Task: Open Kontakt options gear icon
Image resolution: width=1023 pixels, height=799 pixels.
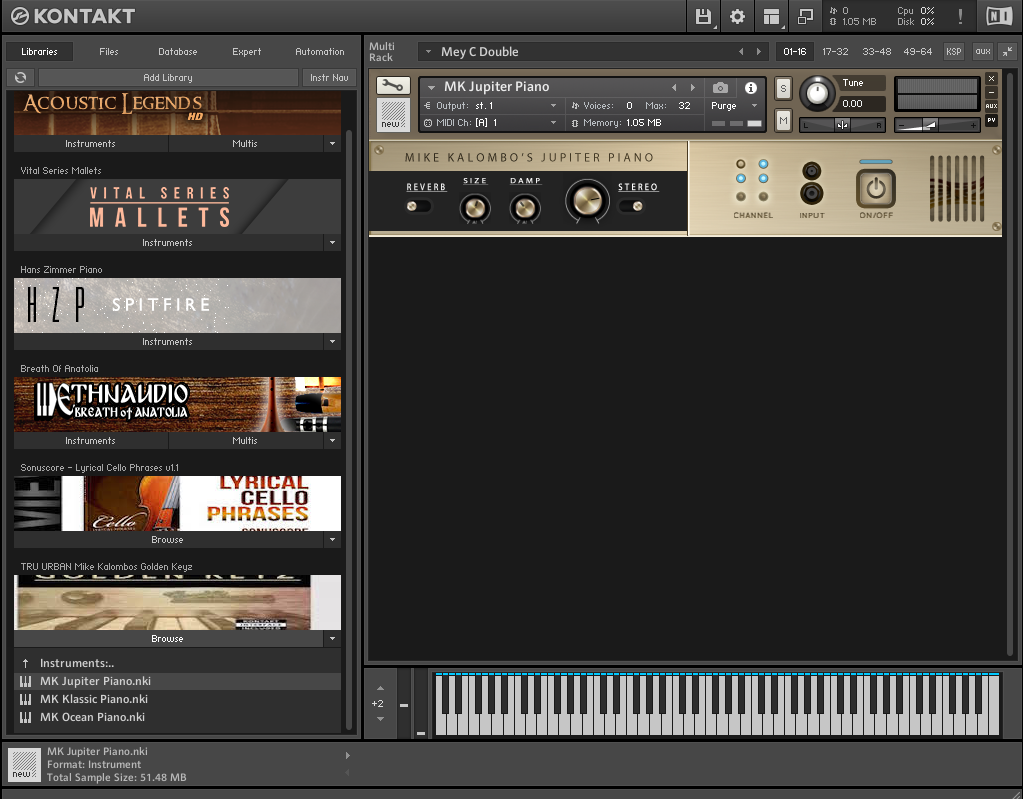Action: click(x=737, y=16)
